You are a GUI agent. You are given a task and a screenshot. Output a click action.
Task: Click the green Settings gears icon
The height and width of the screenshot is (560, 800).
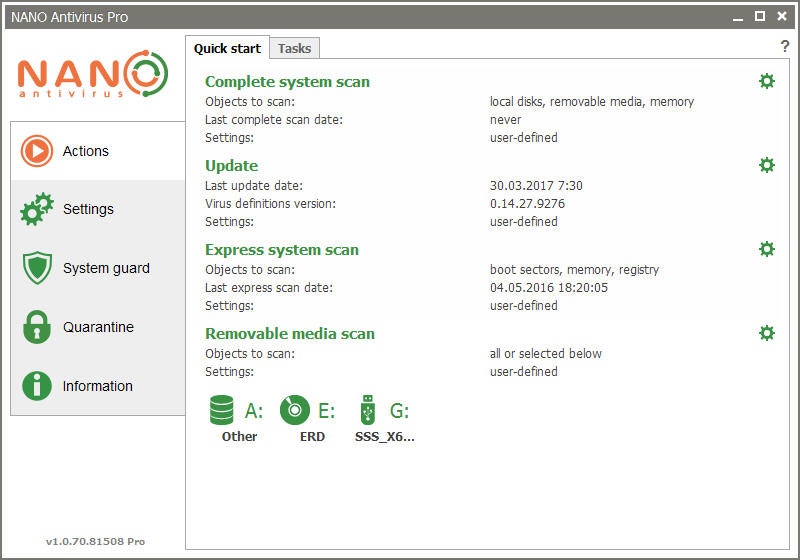37,209
